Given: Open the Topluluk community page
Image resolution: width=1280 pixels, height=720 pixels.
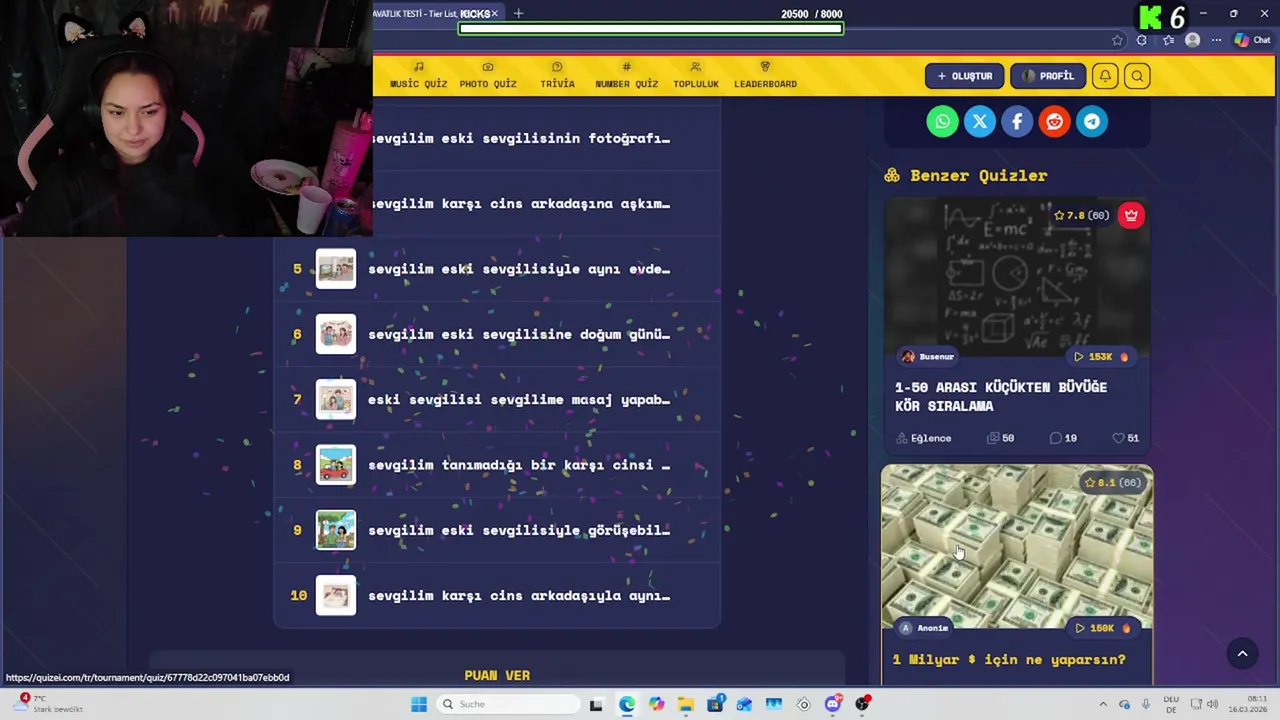Looking at the screenshot, I should 696,76.
